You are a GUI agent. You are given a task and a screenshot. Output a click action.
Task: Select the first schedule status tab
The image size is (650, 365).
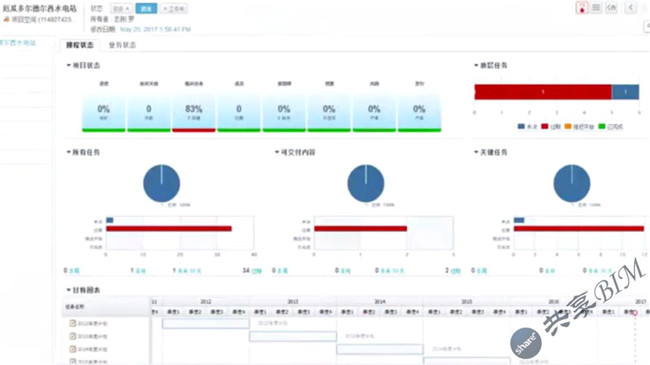pos(80,45)
